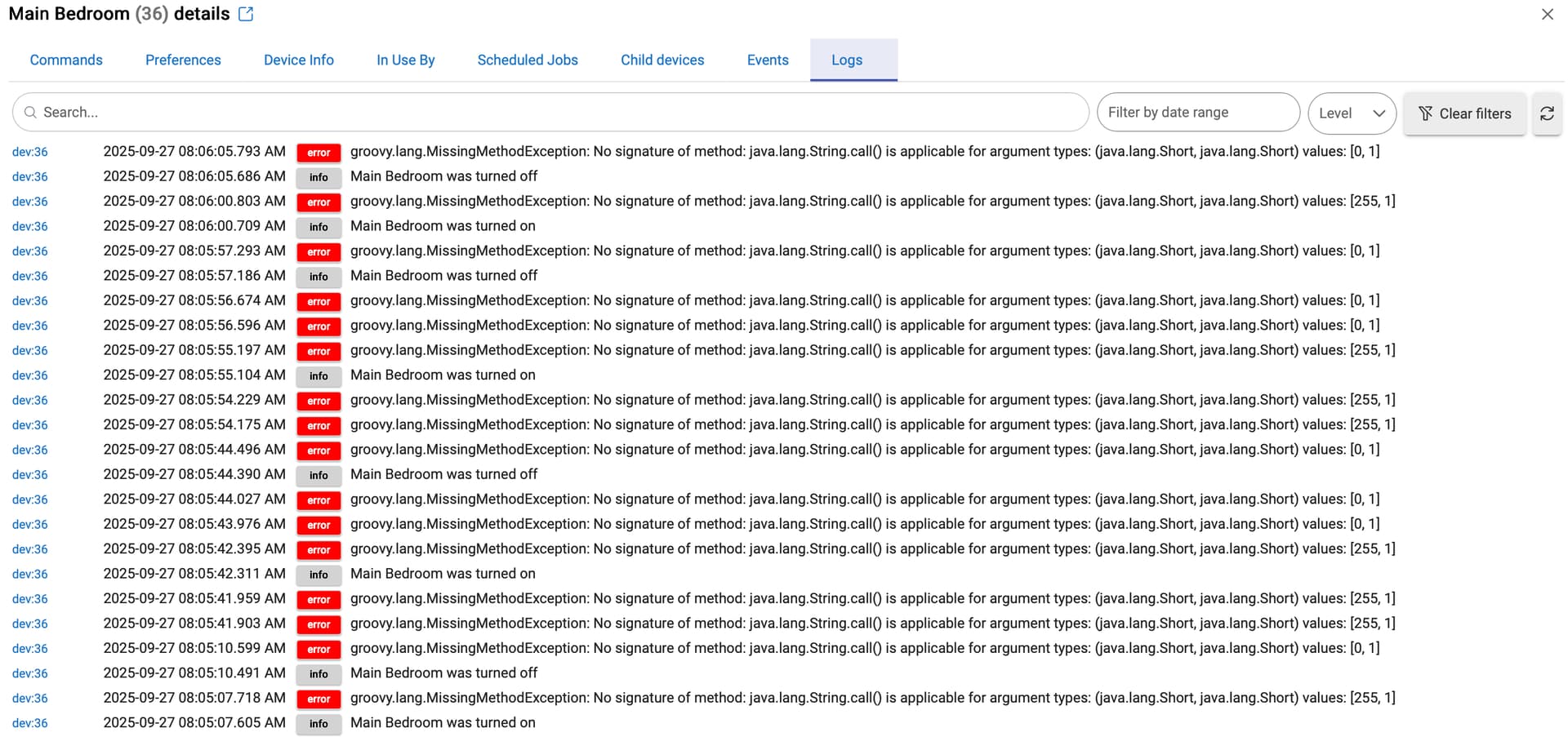Click the info badge at 08:05:07.605
Image resolution: width=1568 pixels, height=737 pixels.
click(318, 724)
